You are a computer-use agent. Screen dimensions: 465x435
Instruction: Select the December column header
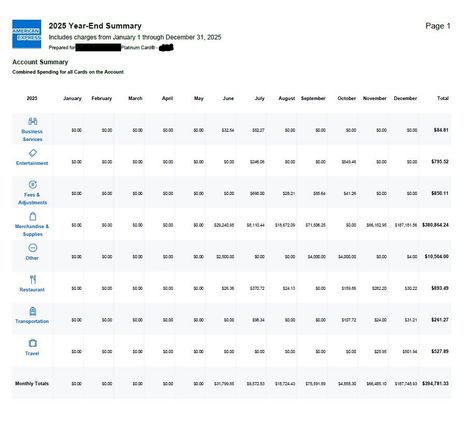(x=405, y=98)
